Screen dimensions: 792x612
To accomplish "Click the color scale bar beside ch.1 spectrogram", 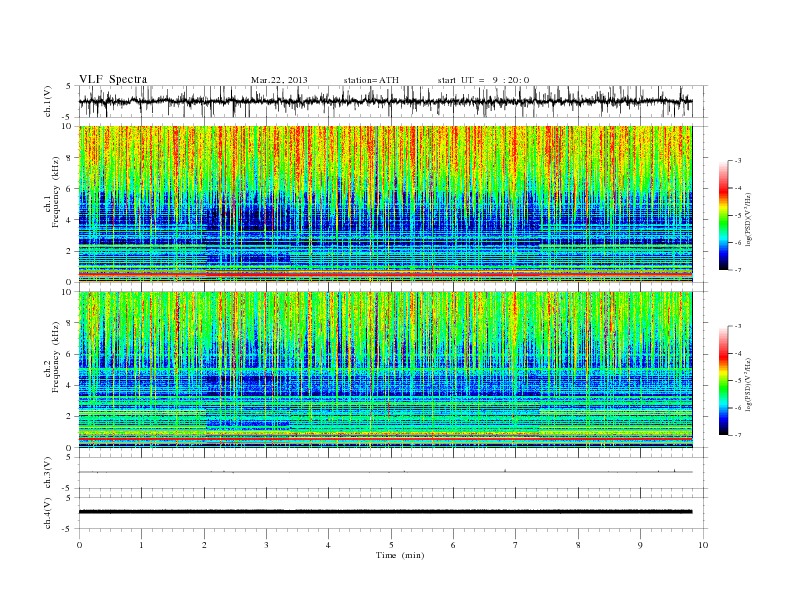I will [723, 215].
